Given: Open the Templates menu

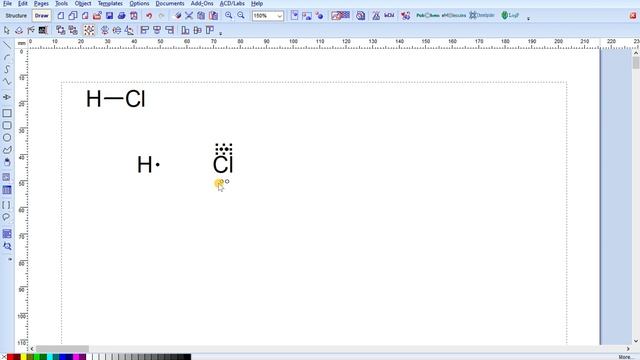Looking at the screenshot, I should (110, 3).
